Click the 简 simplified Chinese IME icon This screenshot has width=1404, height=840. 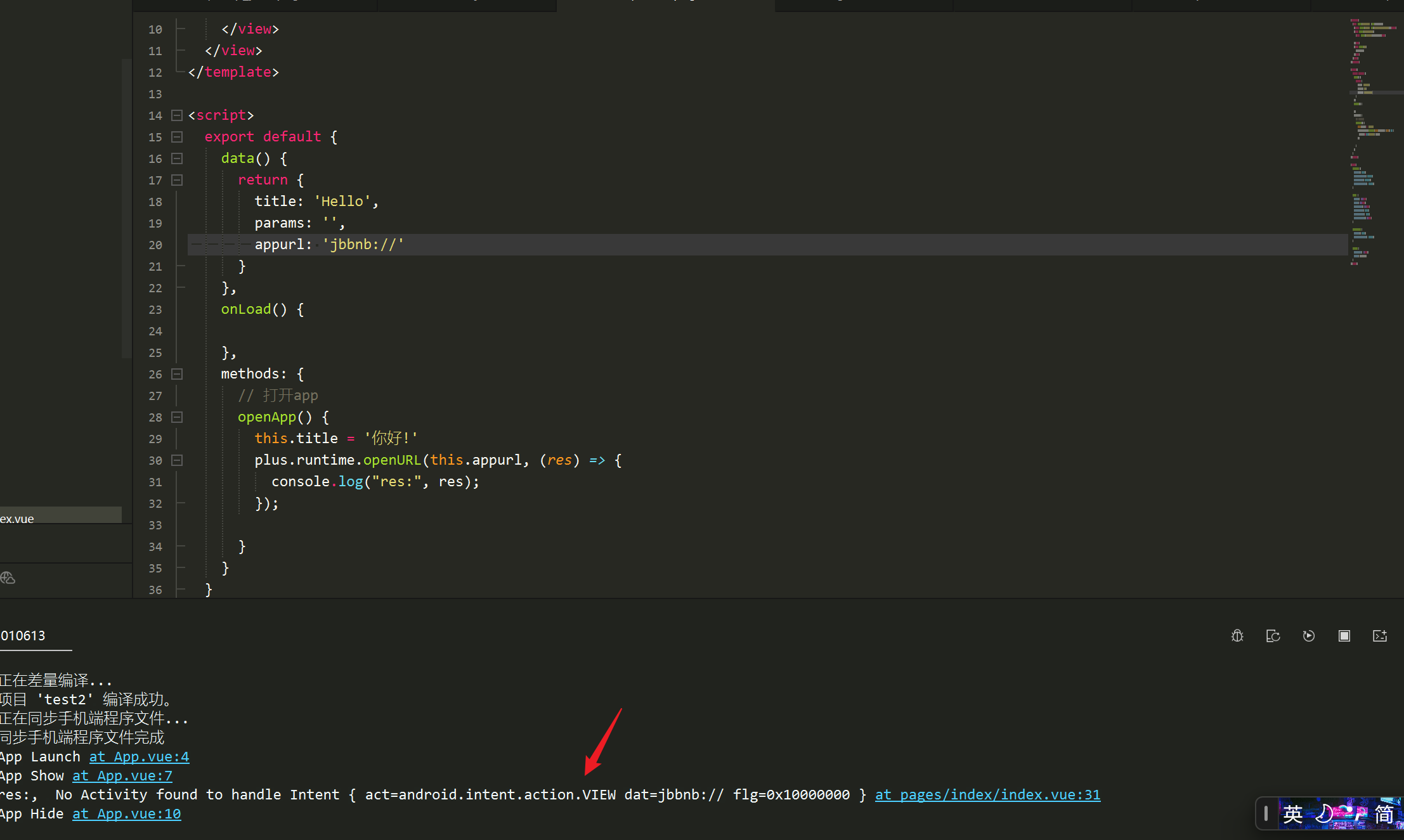click(x=1384, y=813)
